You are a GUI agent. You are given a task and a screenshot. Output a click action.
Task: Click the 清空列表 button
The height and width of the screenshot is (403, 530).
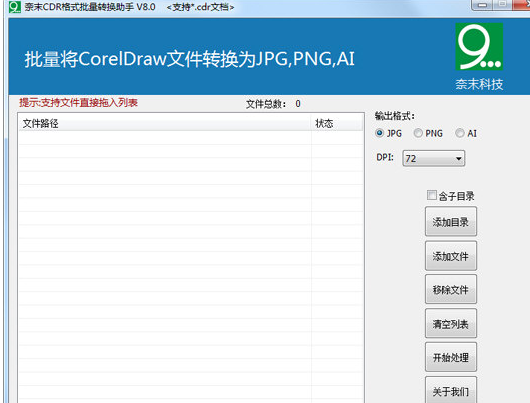pos(451,324)
